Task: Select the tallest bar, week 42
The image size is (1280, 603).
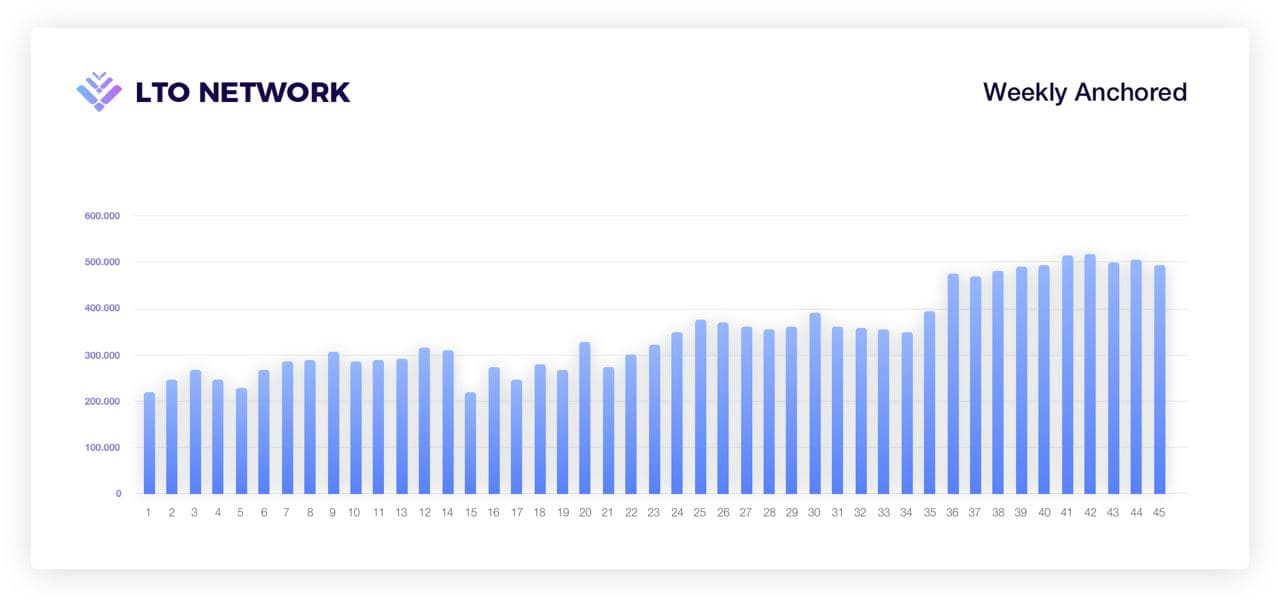Action: (x=1090, y=374)
